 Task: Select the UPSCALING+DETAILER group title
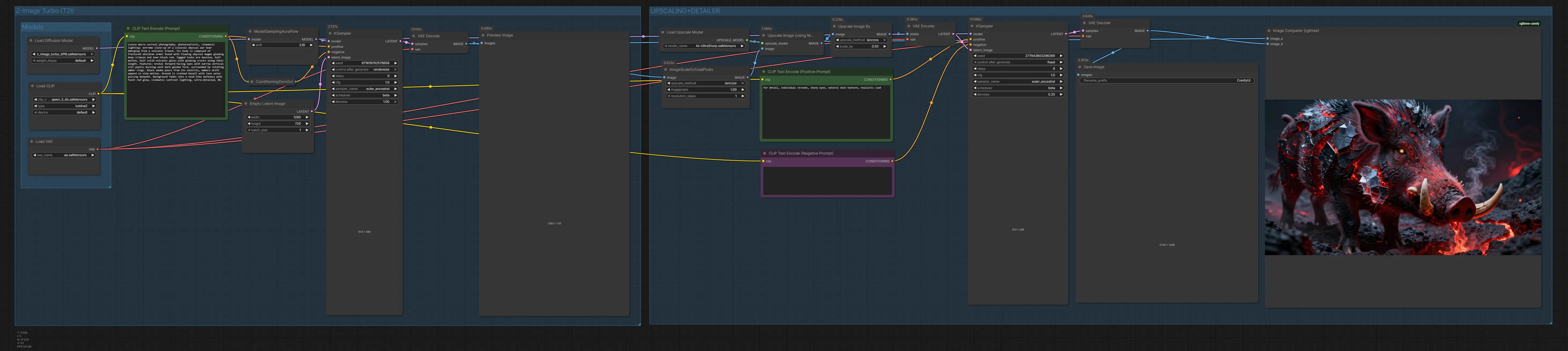685,11
